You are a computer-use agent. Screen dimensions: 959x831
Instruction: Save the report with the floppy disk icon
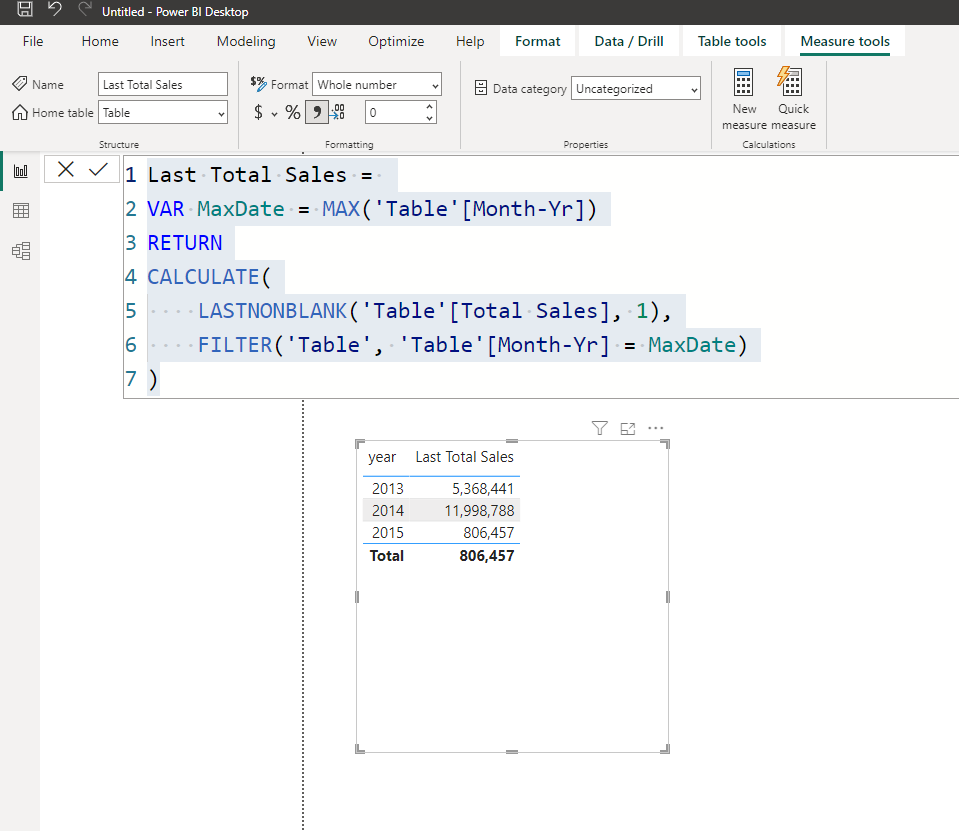[x=25, y=9]
